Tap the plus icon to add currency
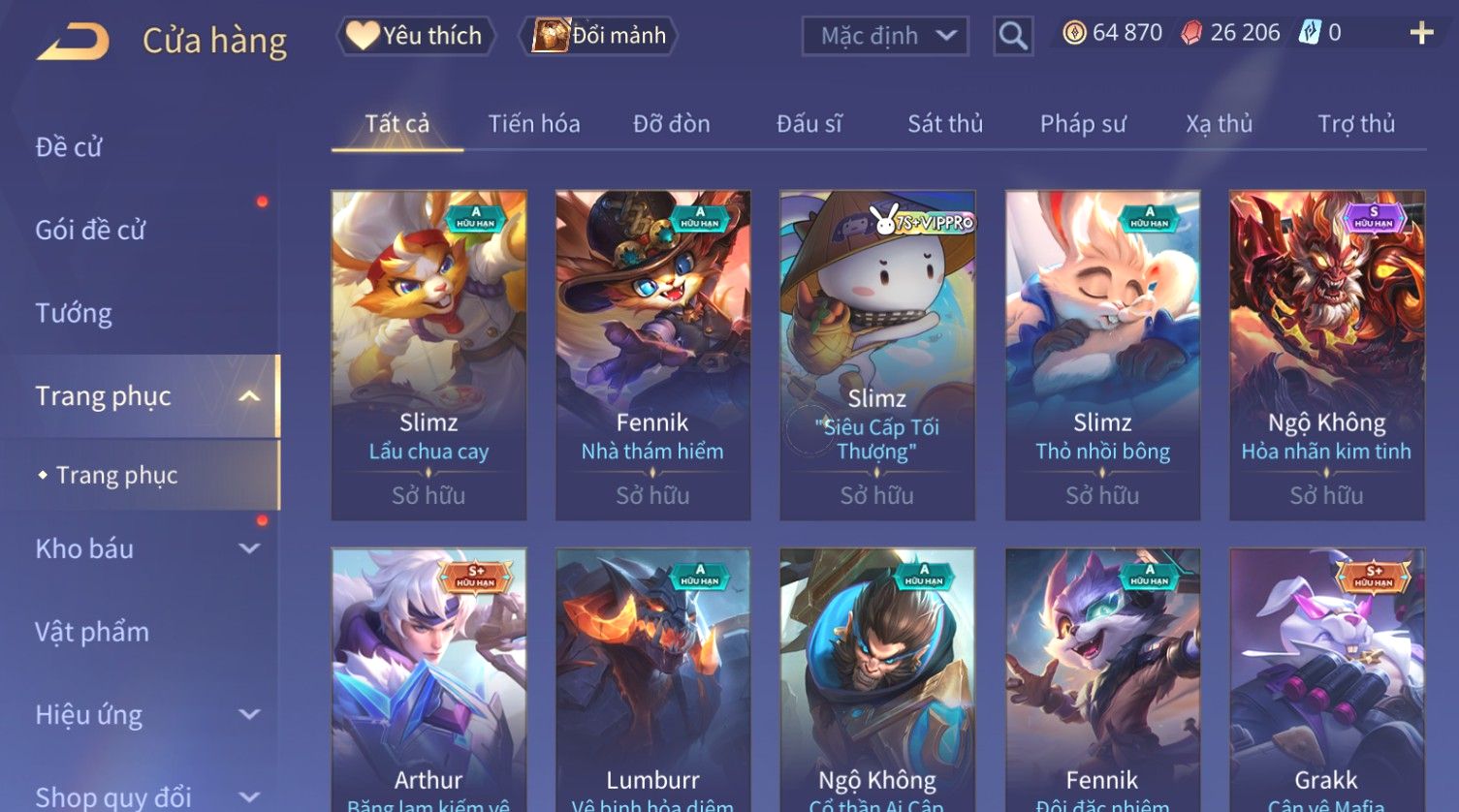The width and height of the screenshot is (1459, 812). click(x=1421, y=33)
